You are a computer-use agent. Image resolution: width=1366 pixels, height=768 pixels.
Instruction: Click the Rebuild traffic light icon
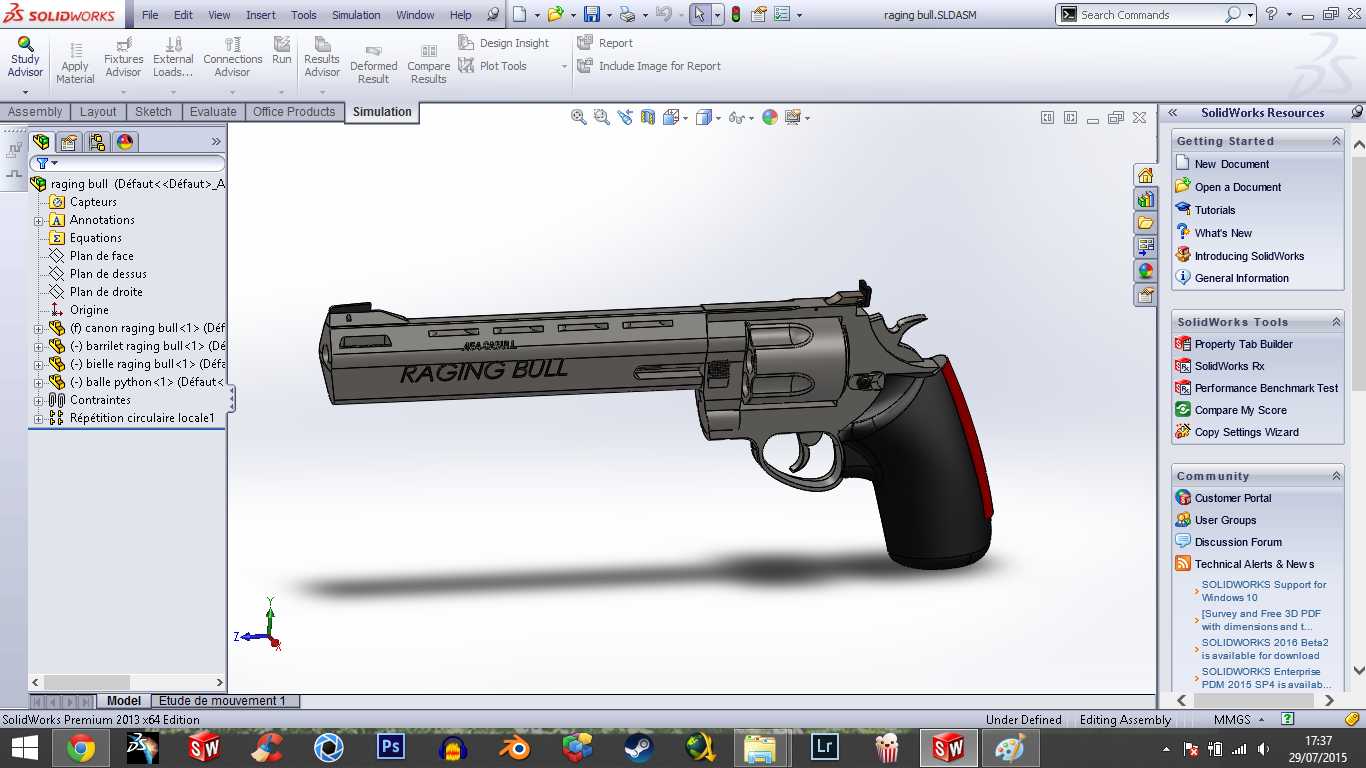736,15
